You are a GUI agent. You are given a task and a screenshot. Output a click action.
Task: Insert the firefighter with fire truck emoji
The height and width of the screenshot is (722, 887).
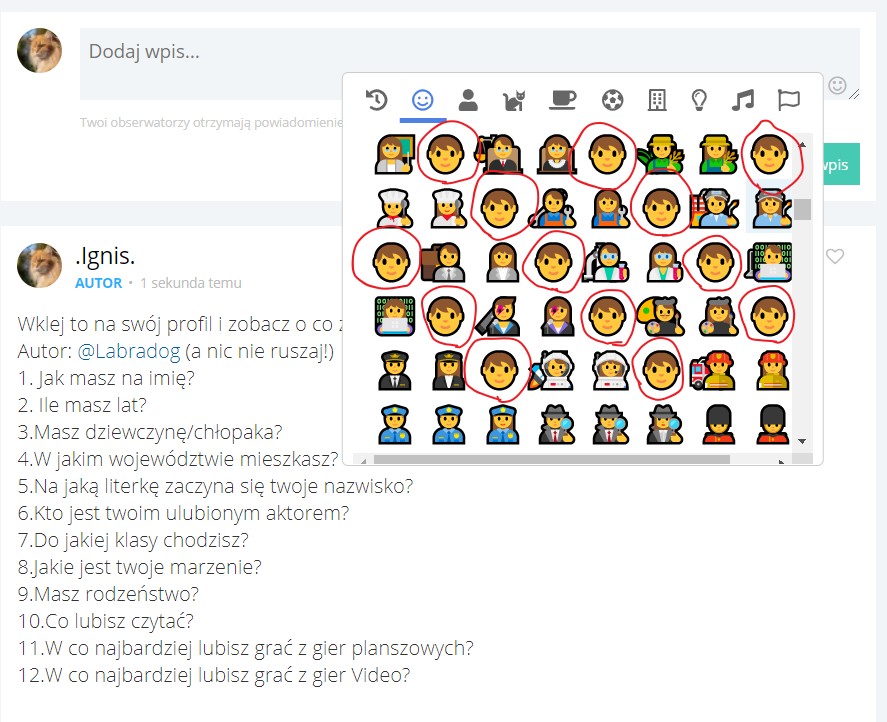tap(715, 370)
